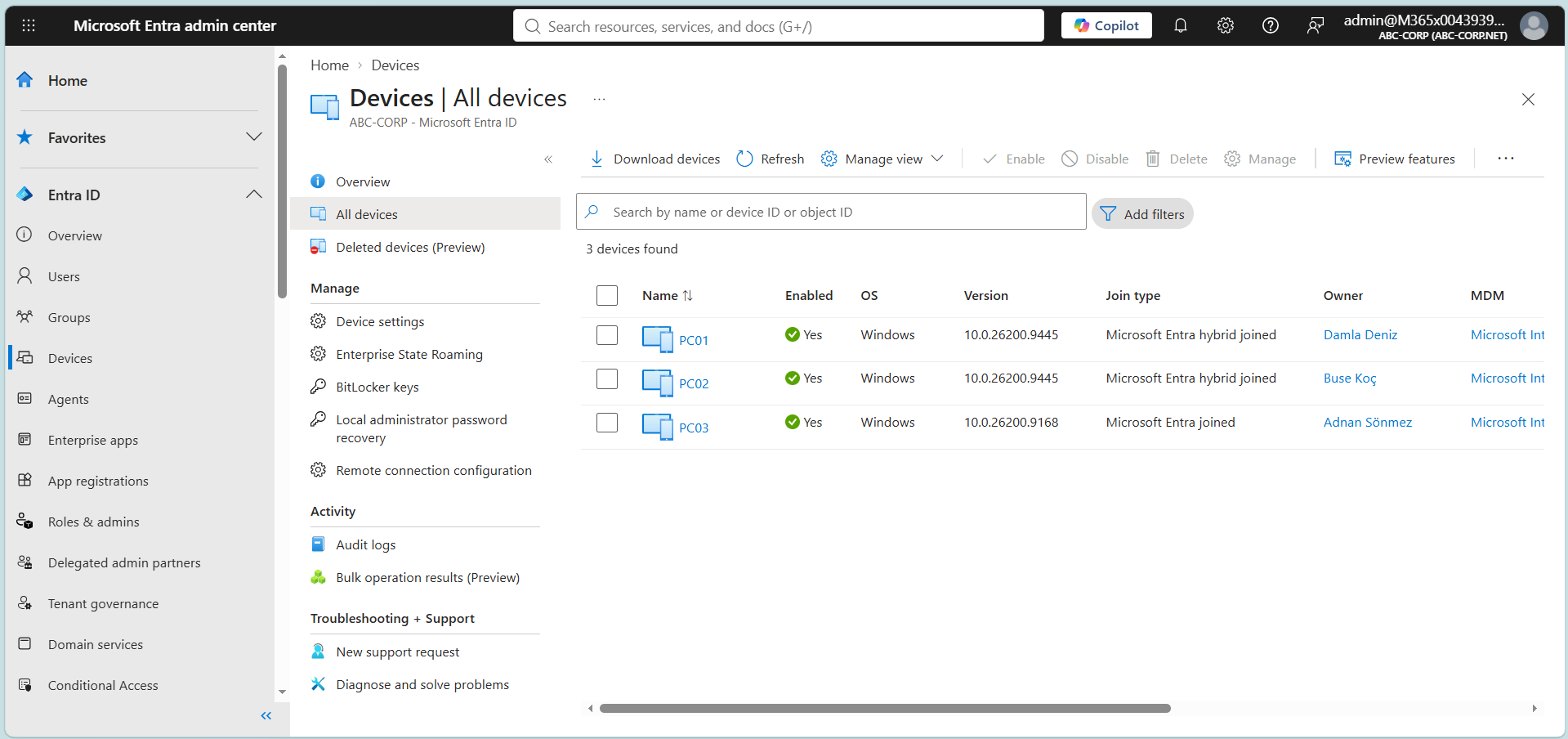Open Deleted devices (Preview)
Viewport: 1568px width, 739px height.
410,247
